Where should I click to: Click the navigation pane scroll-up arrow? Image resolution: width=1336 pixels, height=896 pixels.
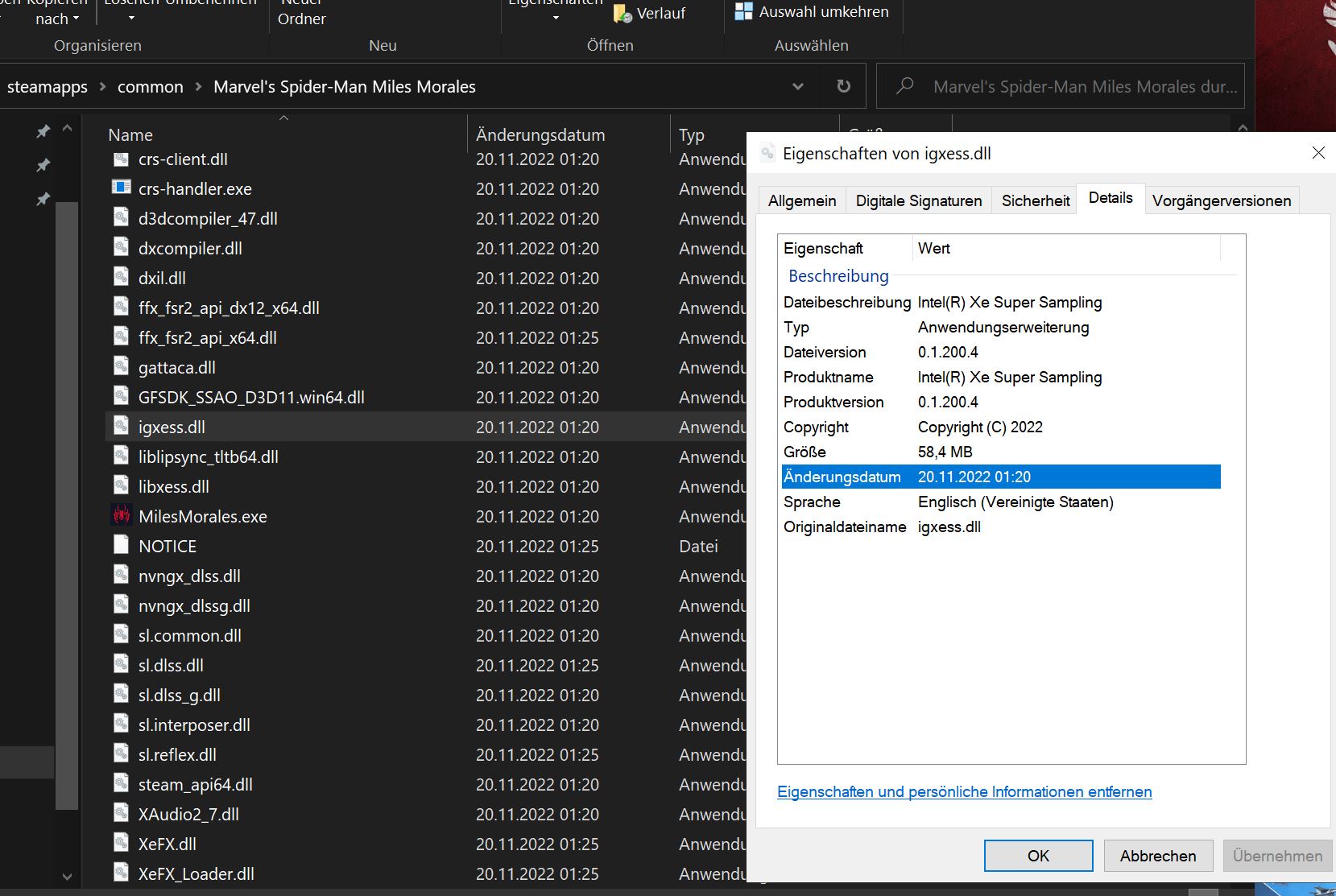[x=67, y=129]
